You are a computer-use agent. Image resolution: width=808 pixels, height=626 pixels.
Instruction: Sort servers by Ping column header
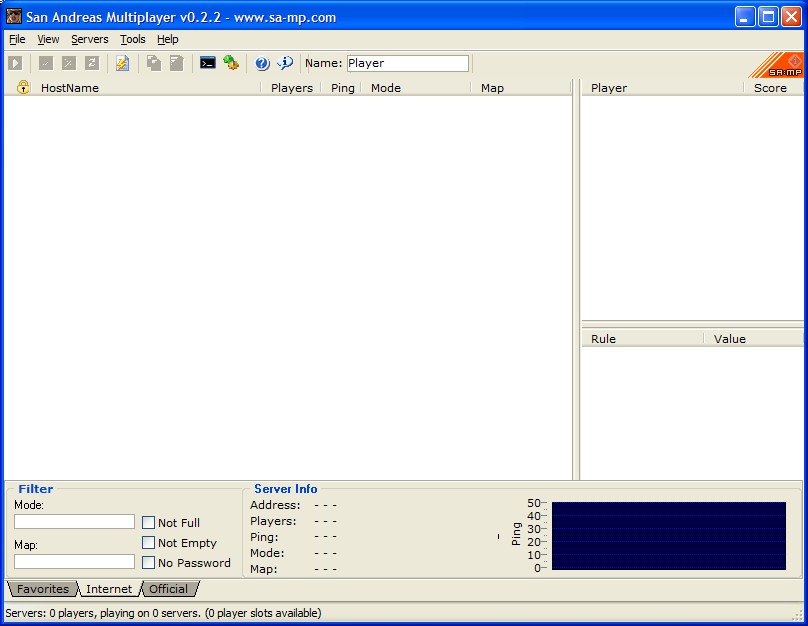point(343,88)
